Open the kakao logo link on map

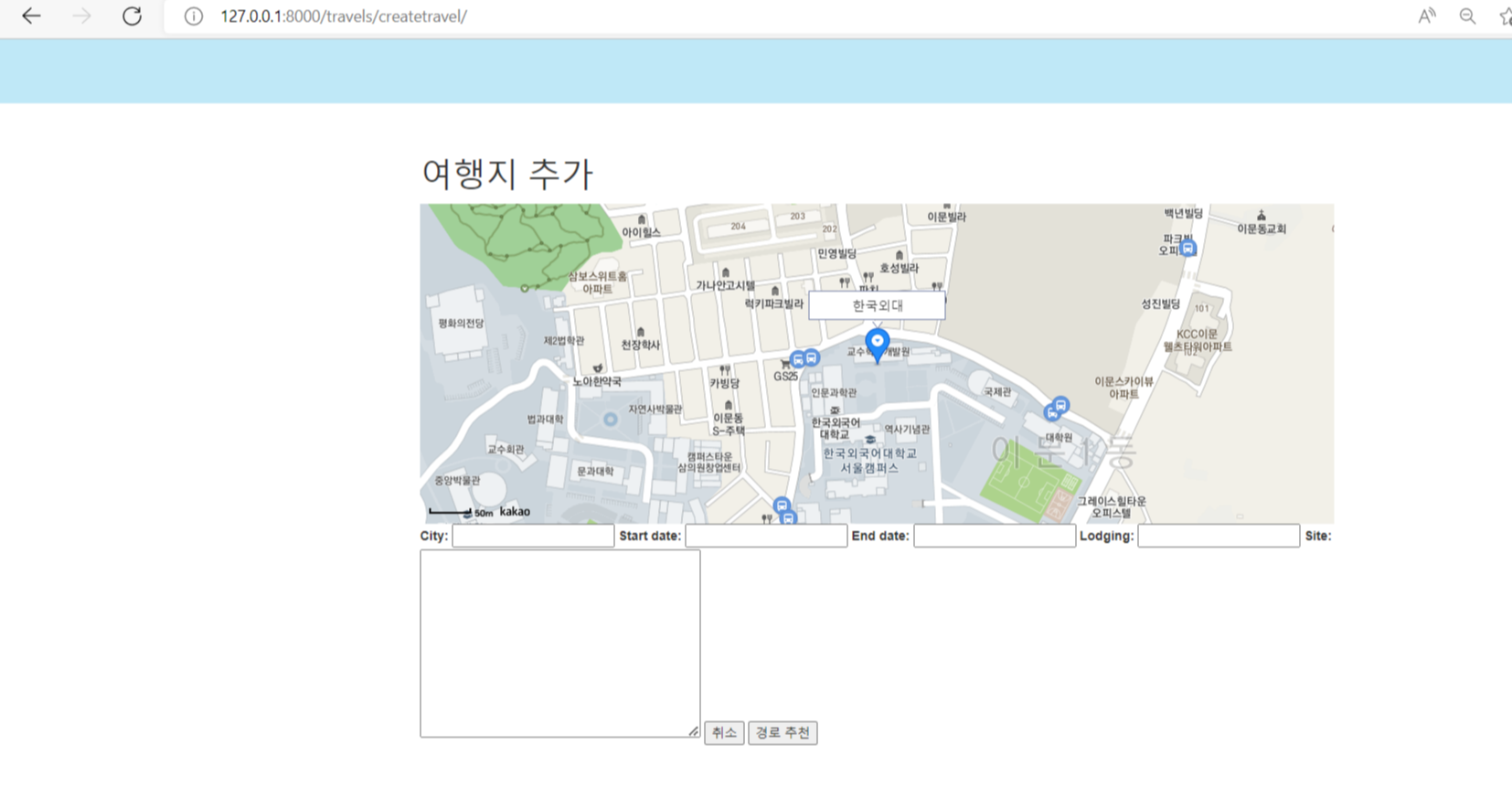pyautogui.click(x=515, y=512)
